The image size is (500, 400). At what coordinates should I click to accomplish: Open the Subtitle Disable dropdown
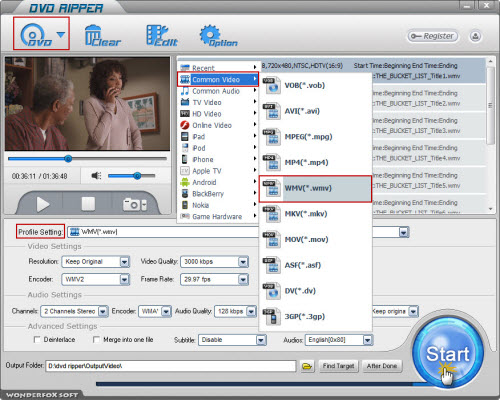(232, 340)
